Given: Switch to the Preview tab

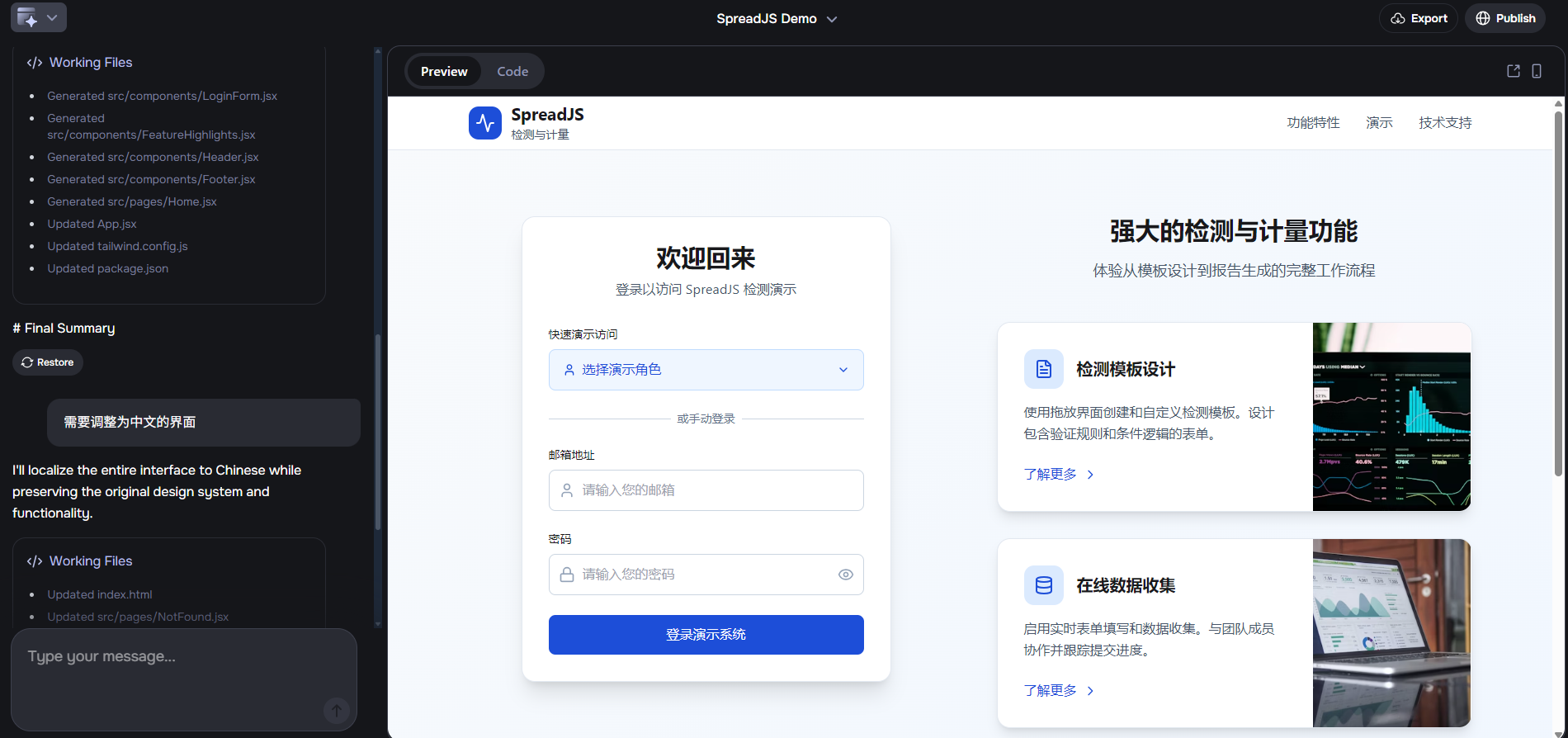Looking at the screenshot, I should pyautogui.click(x=444, y=72).
